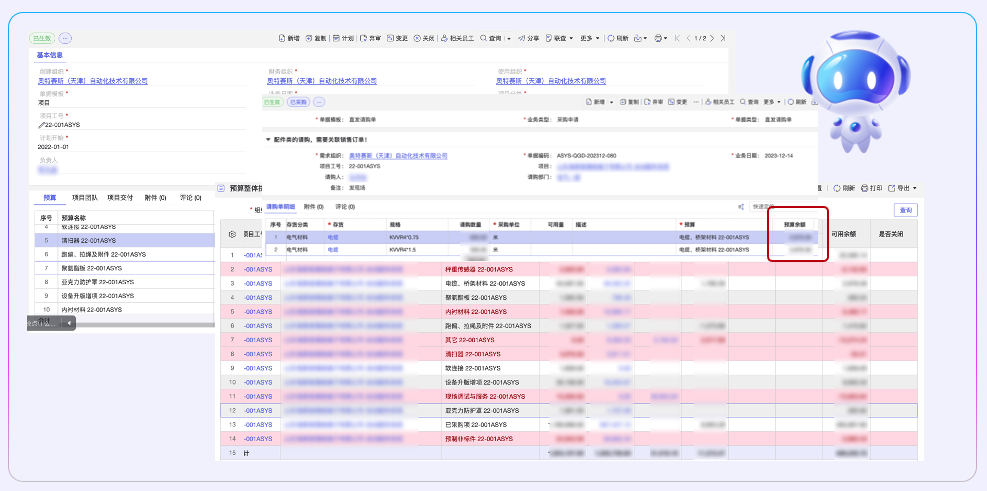Image resolution: width=987 pixels, height=491 pixels.
Task: Click the 复制 copy icon in top toolbar
Action: click(315, 38)
